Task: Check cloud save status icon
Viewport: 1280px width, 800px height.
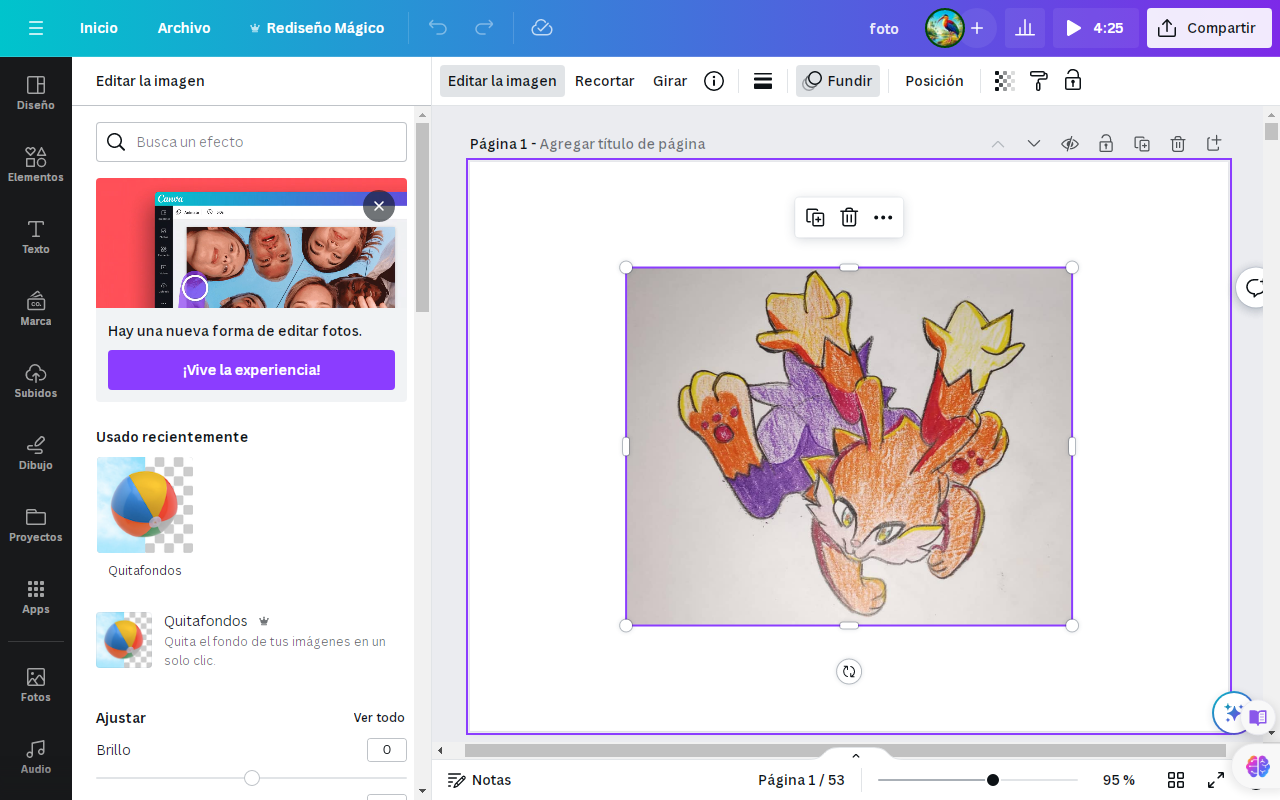Action: coord(542,28)
